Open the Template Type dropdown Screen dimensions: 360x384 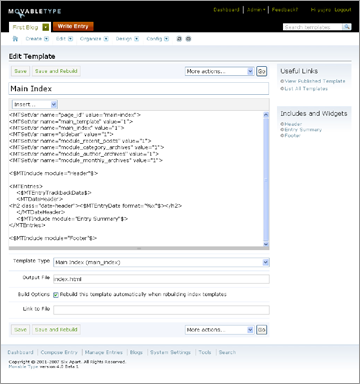tap(161, 262)
